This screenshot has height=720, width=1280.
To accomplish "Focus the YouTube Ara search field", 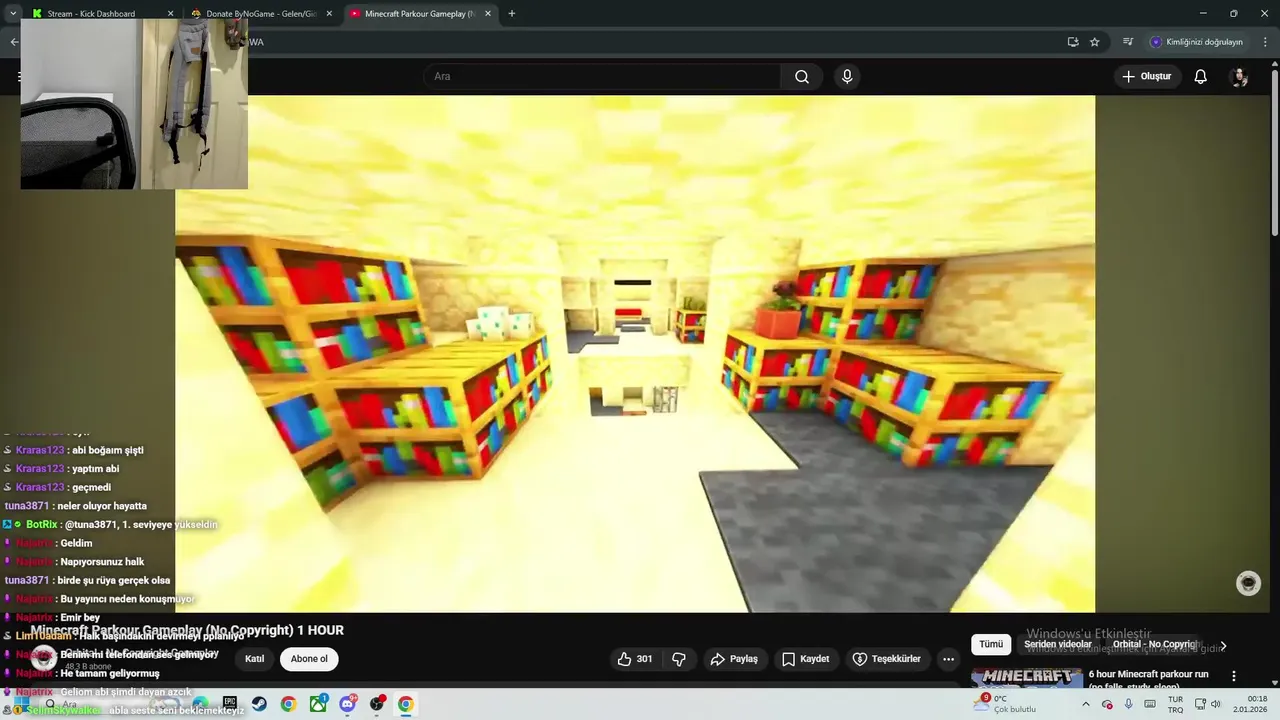I will pos(603,77).
